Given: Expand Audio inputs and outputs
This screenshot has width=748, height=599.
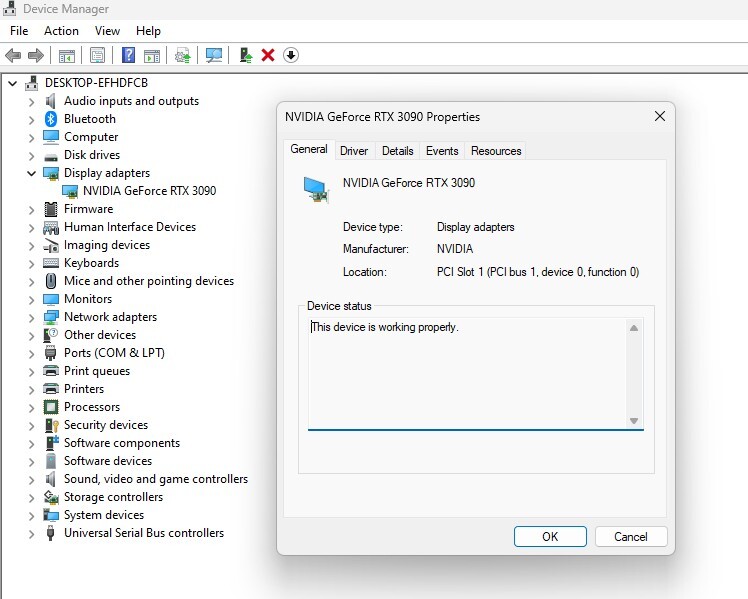Looking at the screenshot, I should point(31,102).
